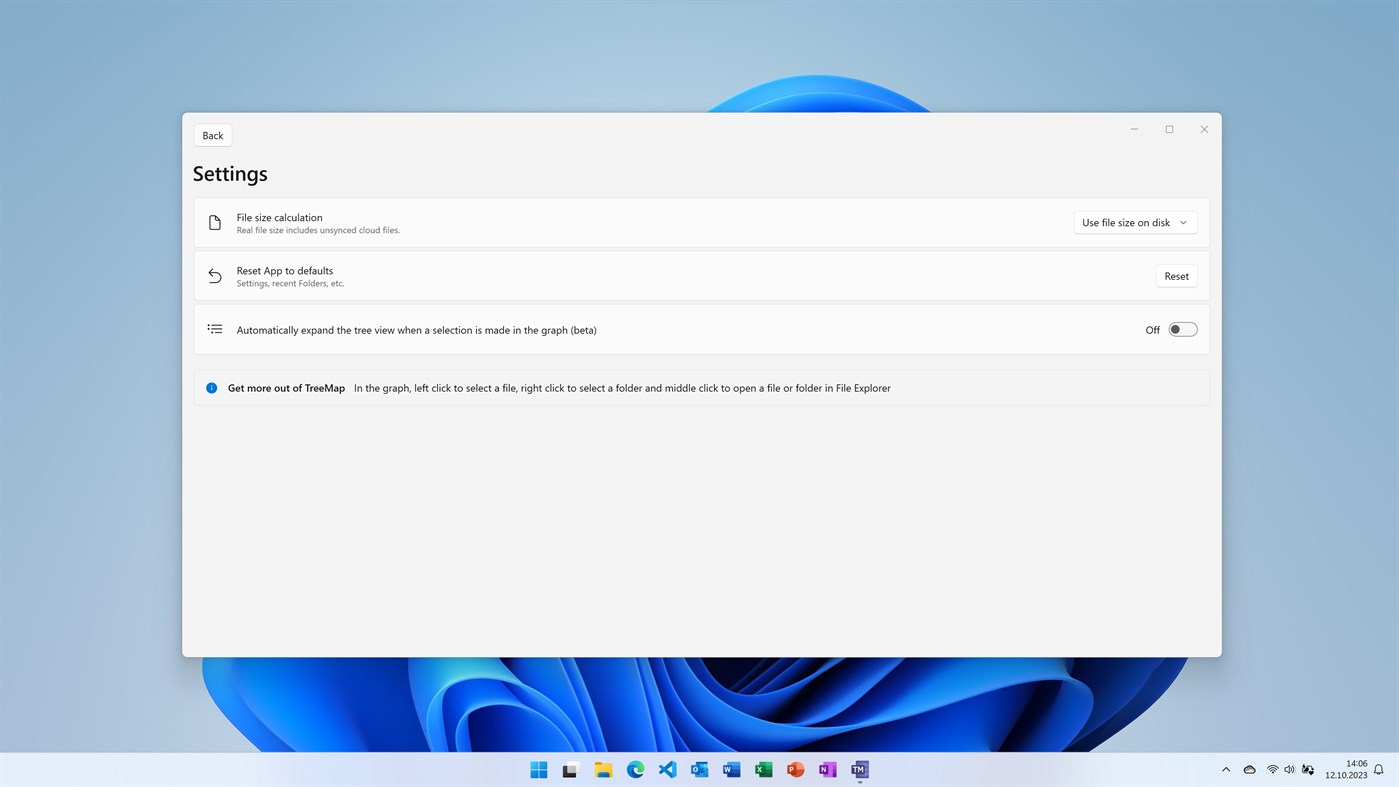This screenshot has height=787, width=1399.
Task: Open Excel from the taskbar
Action: click(763, 769)
